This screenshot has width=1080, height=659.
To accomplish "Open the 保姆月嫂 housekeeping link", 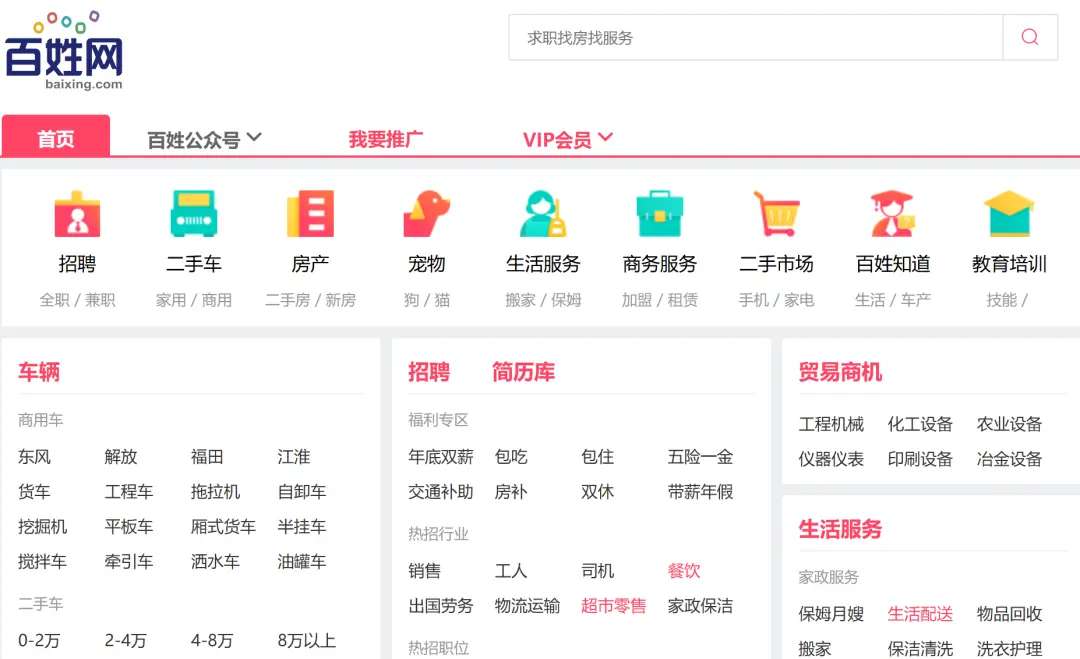I will click(x=832, y=614).
